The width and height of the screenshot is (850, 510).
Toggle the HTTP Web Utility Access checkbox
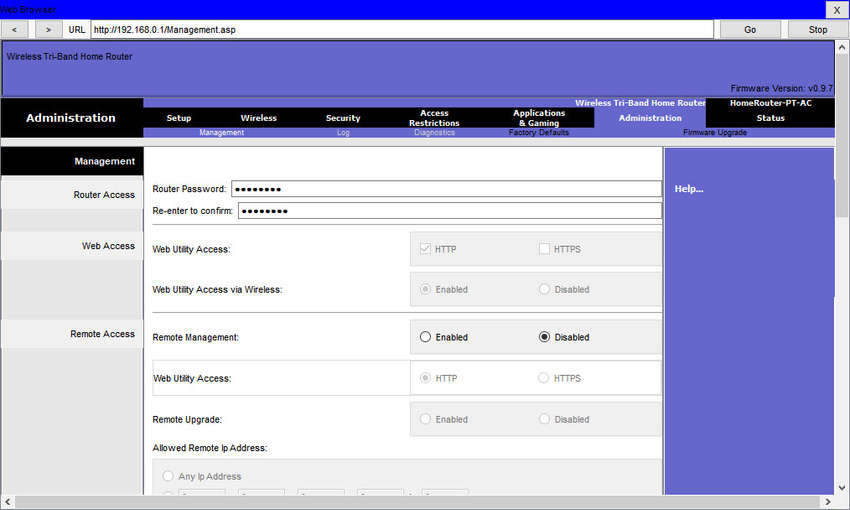(x=425, y=249)
